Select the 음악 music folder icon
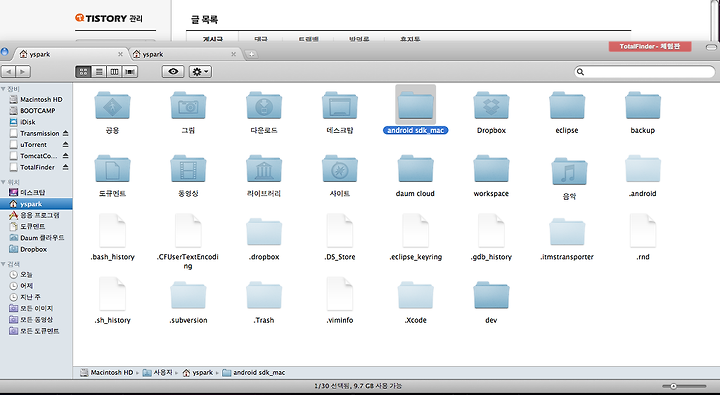Image resolution: width=720 pixels, height=395 pixels. point(569,172)
